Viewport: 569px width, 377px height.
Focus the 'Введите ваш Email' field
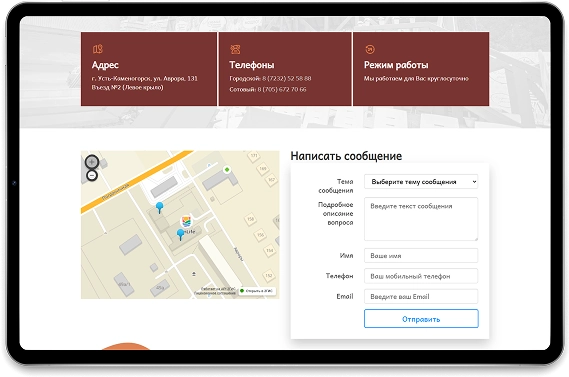[421, 296]
